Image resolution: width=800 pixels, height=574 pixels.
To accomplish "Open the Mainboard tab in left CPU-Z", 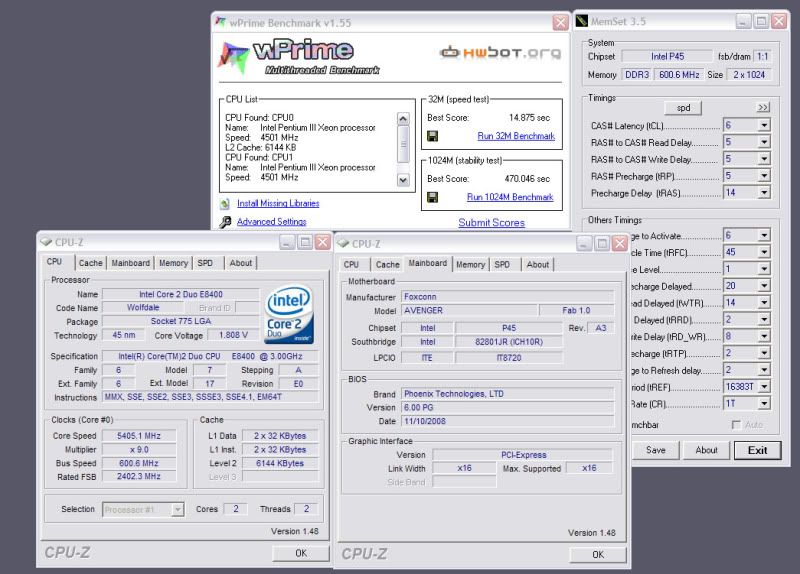I will (x=131, y=263).
